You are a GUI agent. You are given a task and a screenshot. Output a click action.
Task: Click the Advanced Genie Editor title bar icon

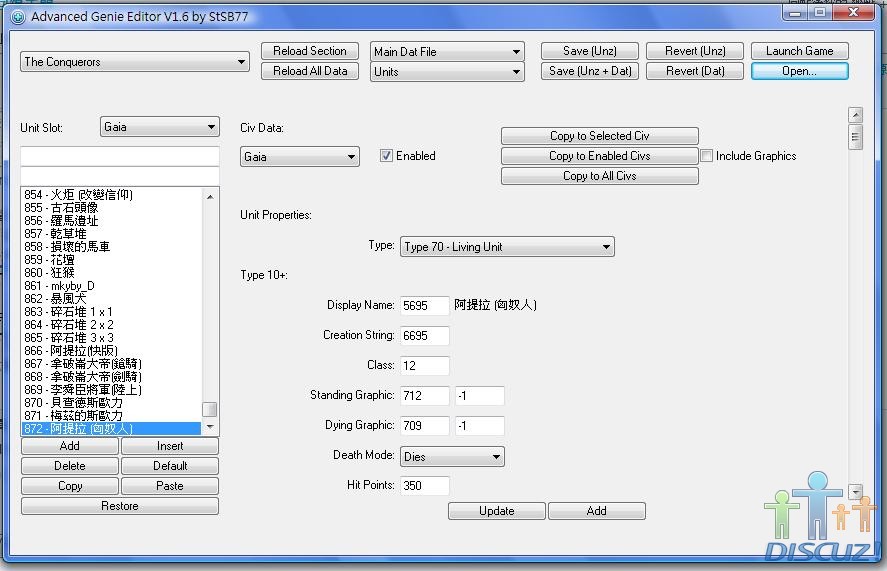point(18,17)
